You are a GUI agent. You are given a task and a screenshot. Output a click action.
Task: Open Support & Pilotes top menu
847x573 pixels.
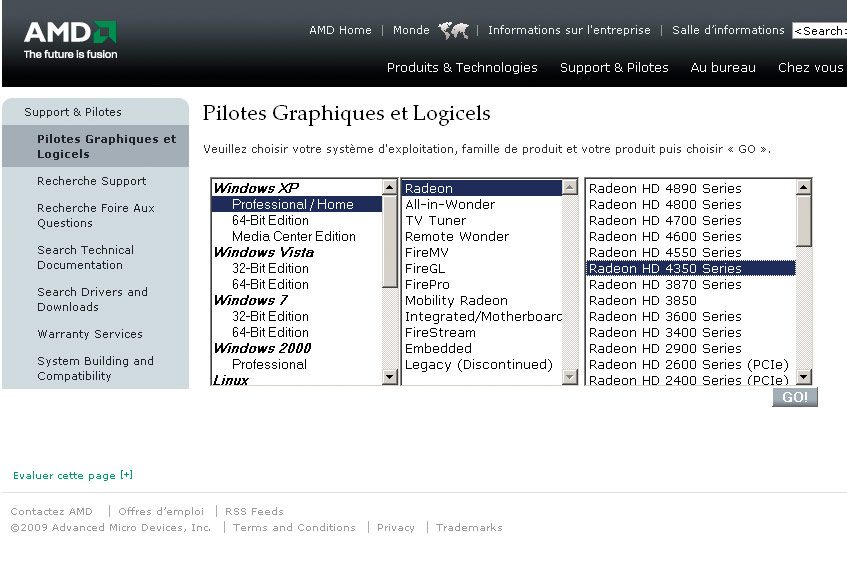point(614,68)
